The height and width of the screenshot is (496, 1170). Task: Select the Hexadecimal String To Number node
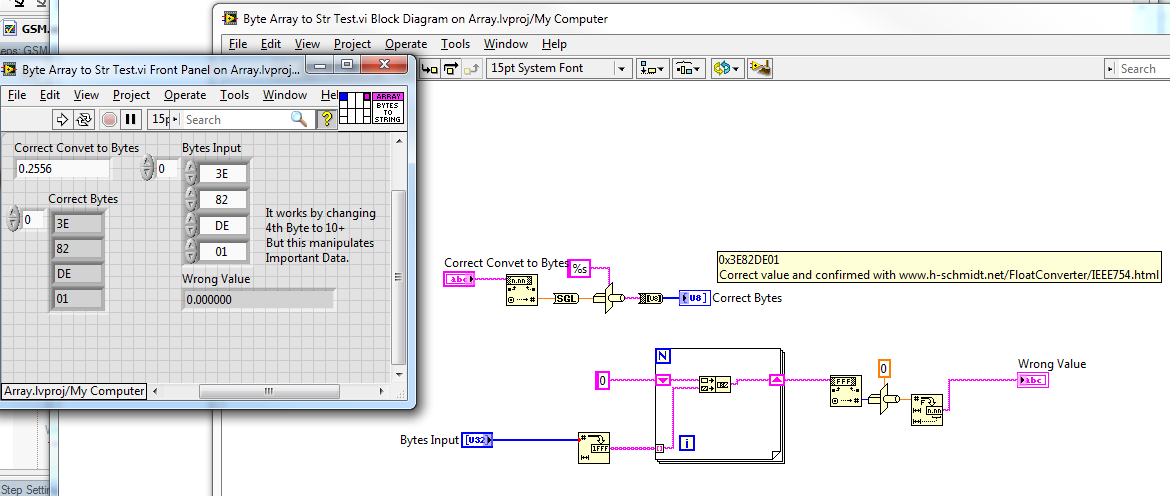click(845, 391)
